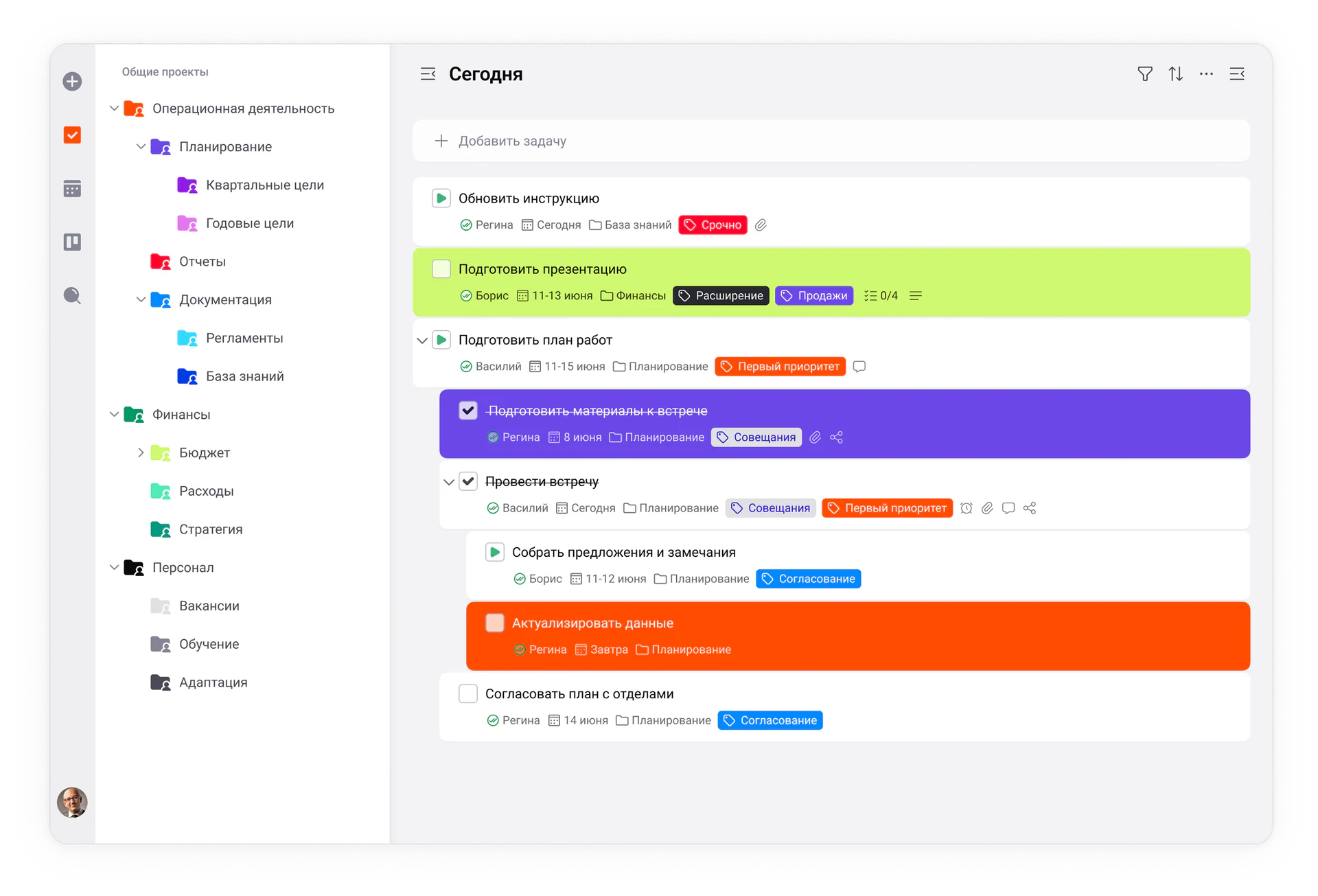Click the Расширение black tag
The width and height of the screenshot is (1318, 896).
pyautogui.click(x=721, y=296)
